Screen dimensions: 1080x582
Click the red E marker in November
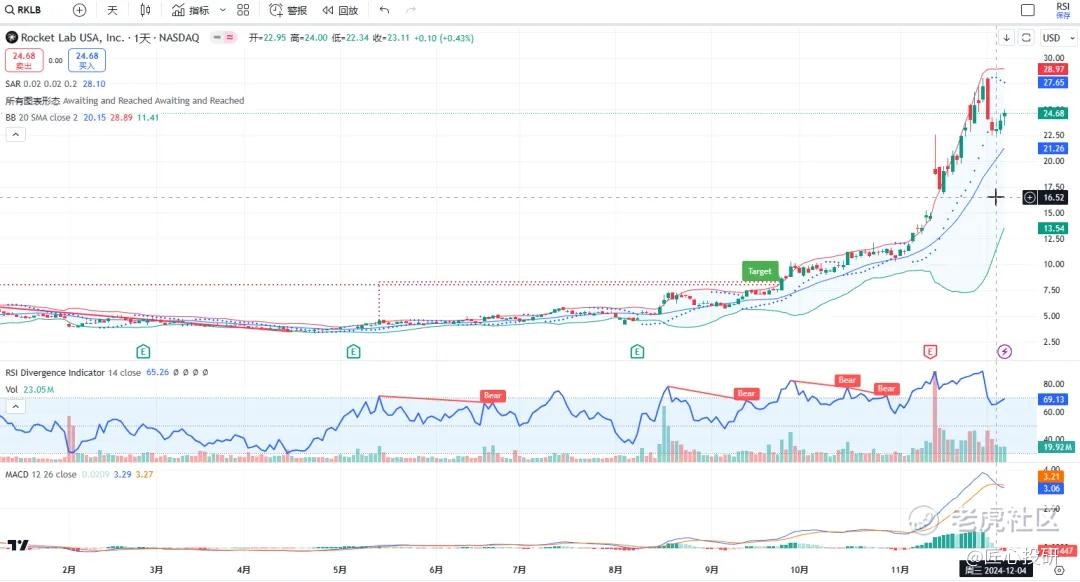click(930, 352)
